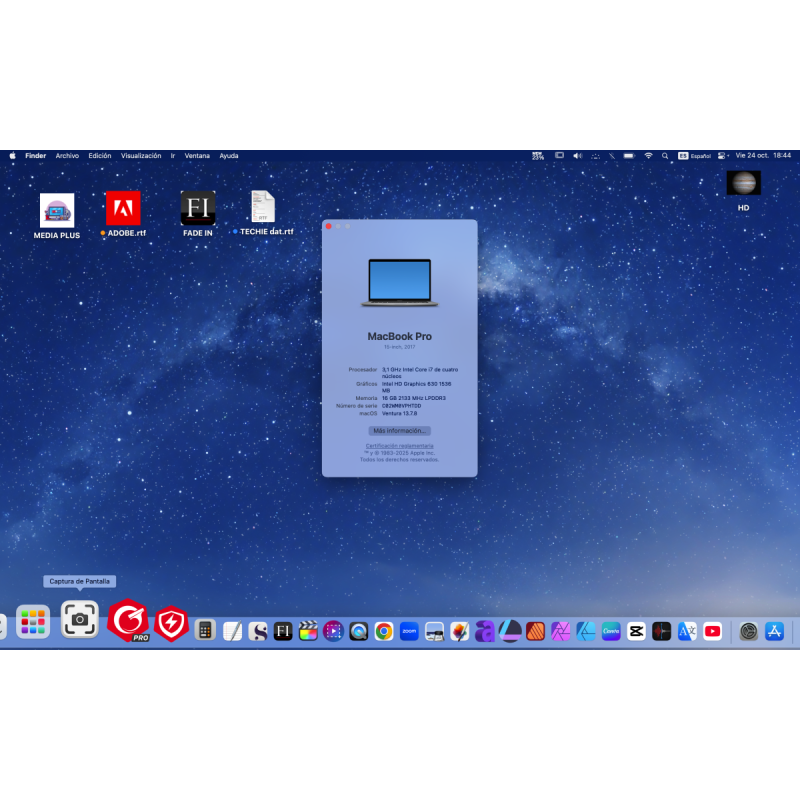
Task: Open the Ventana menu
Action: click(x=197, y=156)
